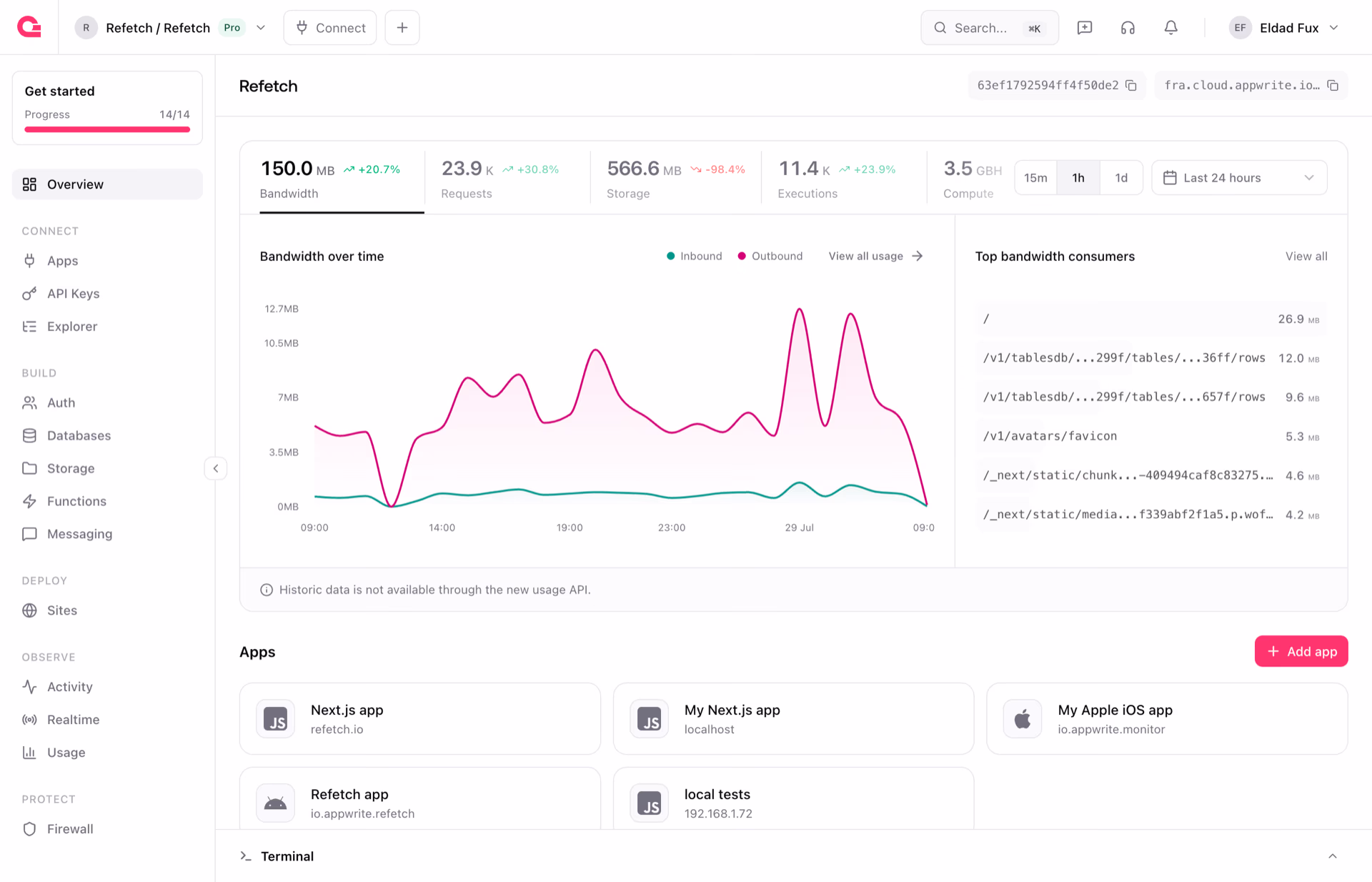Click the Appwrite logo icon
1372x882 pixels.
[29, 27]
